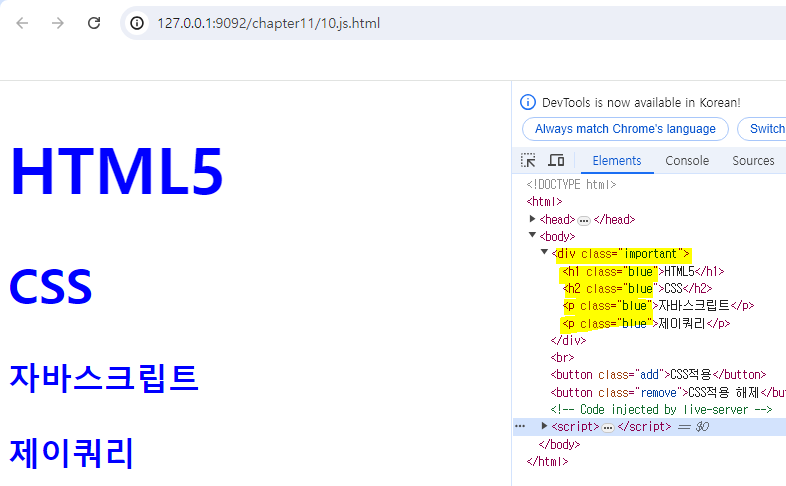Select the opening html tag node

tap(544, 201)
